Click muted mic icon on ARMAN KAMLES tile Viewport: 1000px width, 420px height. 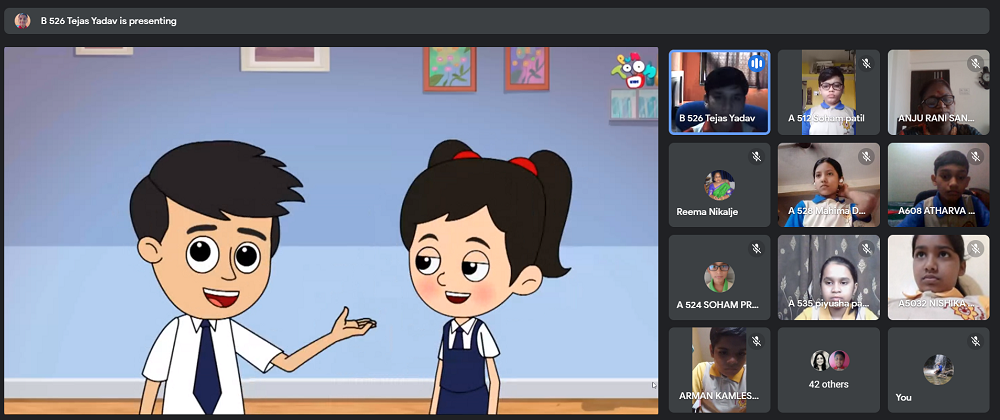pyautogui.click(x=756, y=342)
